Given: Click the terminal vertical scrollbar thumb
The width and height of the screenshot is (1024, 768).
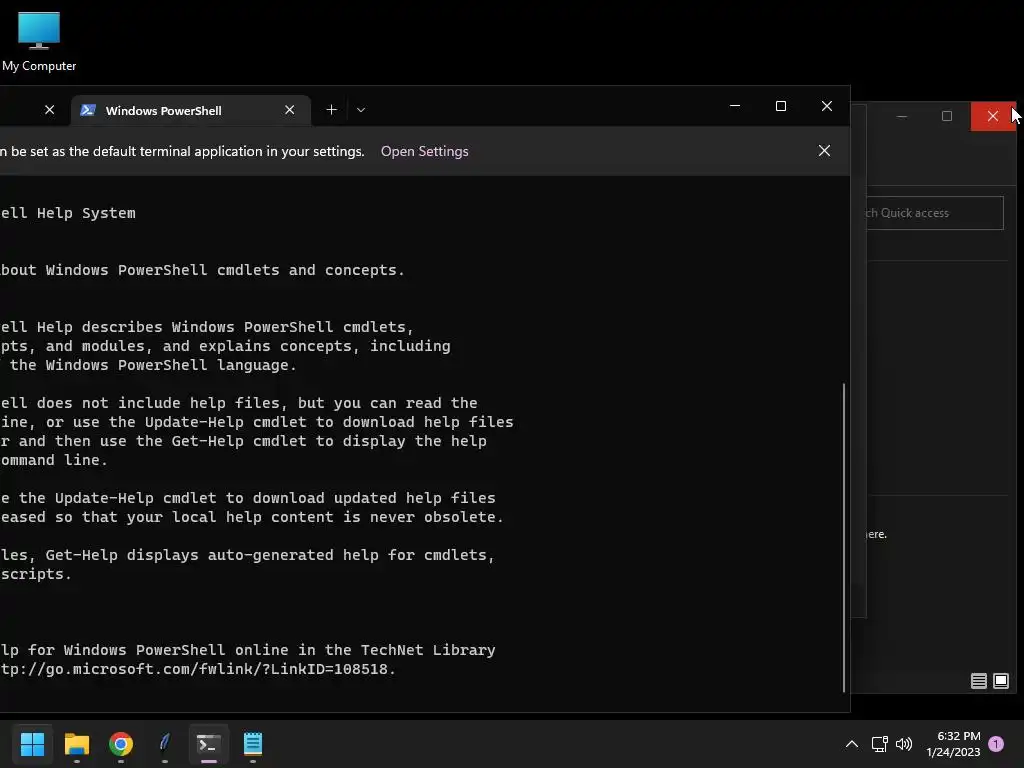Looking at the screenshot, I should [x=844, y=537].
